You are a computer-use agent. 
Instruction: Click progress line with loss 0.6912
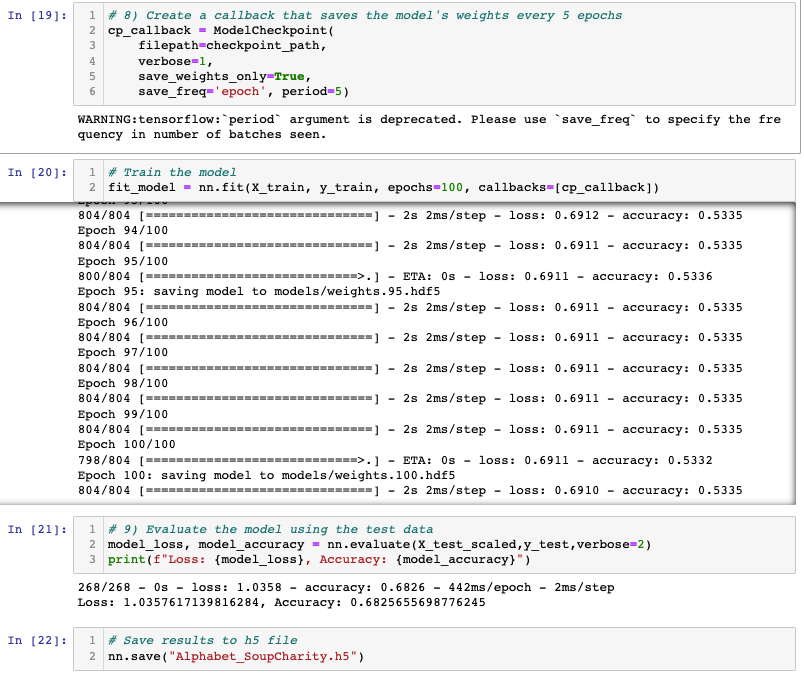[x=410, y=215]
